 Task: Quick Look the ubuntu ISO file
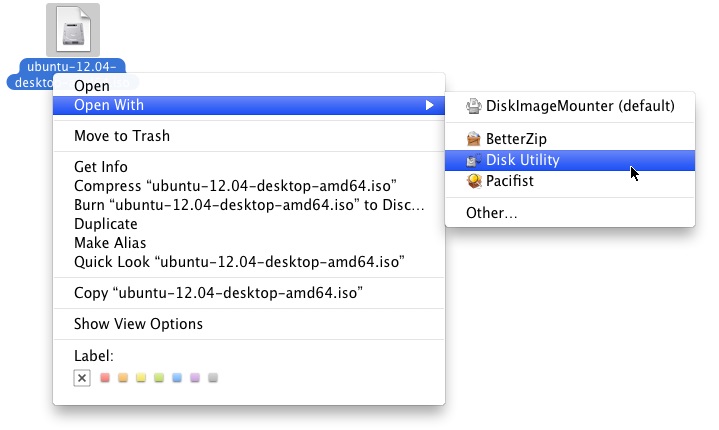tap(249, 262)
